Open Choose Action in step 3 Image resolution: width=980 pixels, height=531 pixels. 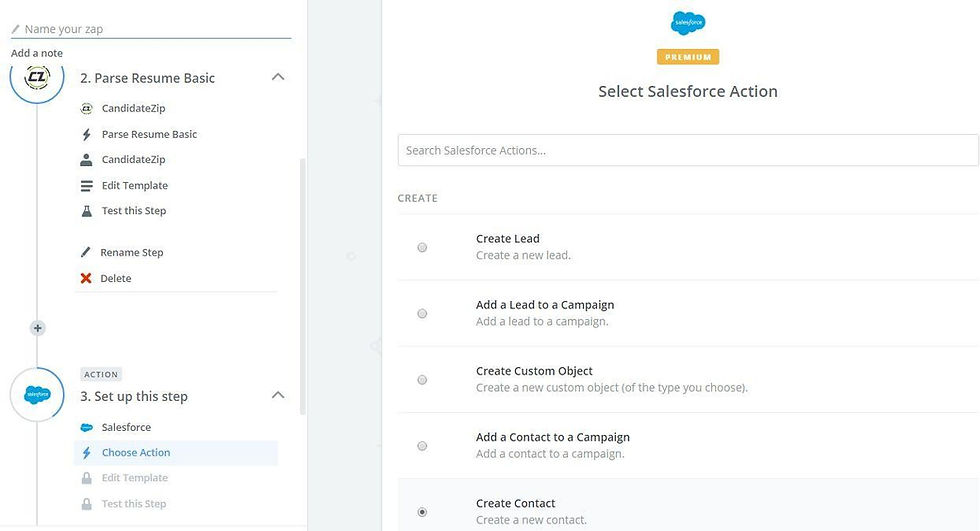tap(176, 453)
